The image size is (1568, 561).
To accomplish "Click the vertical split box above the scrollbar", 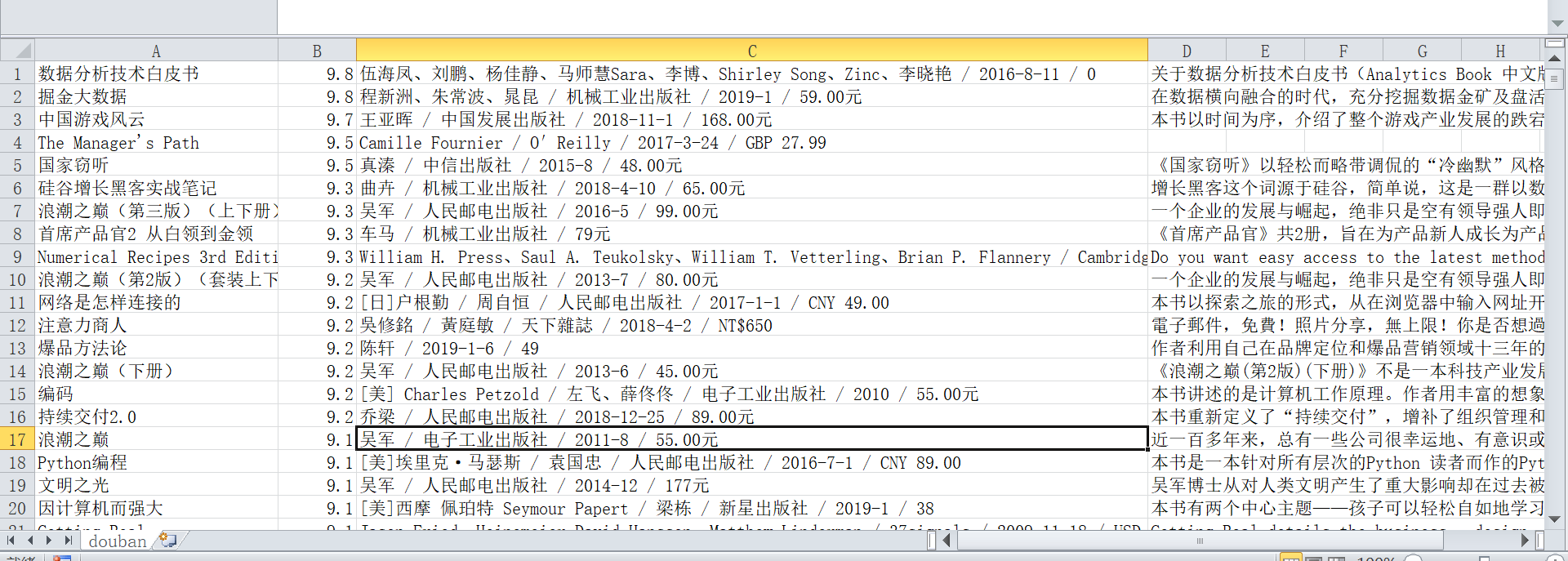I will (x=1555, y=44).
